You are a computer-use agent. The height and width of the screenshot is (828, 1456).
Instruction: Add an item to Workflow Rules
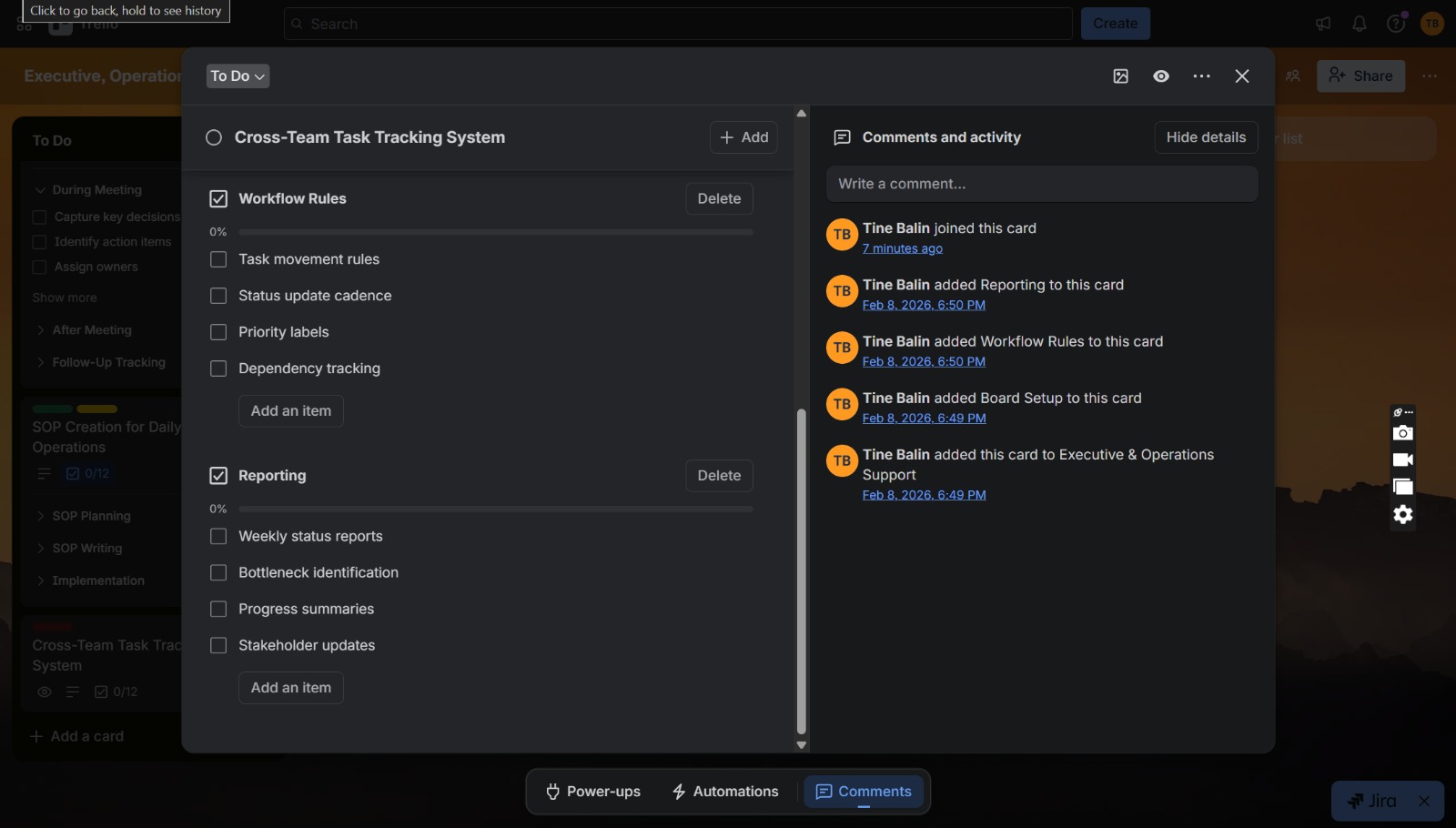click(291, 411)
